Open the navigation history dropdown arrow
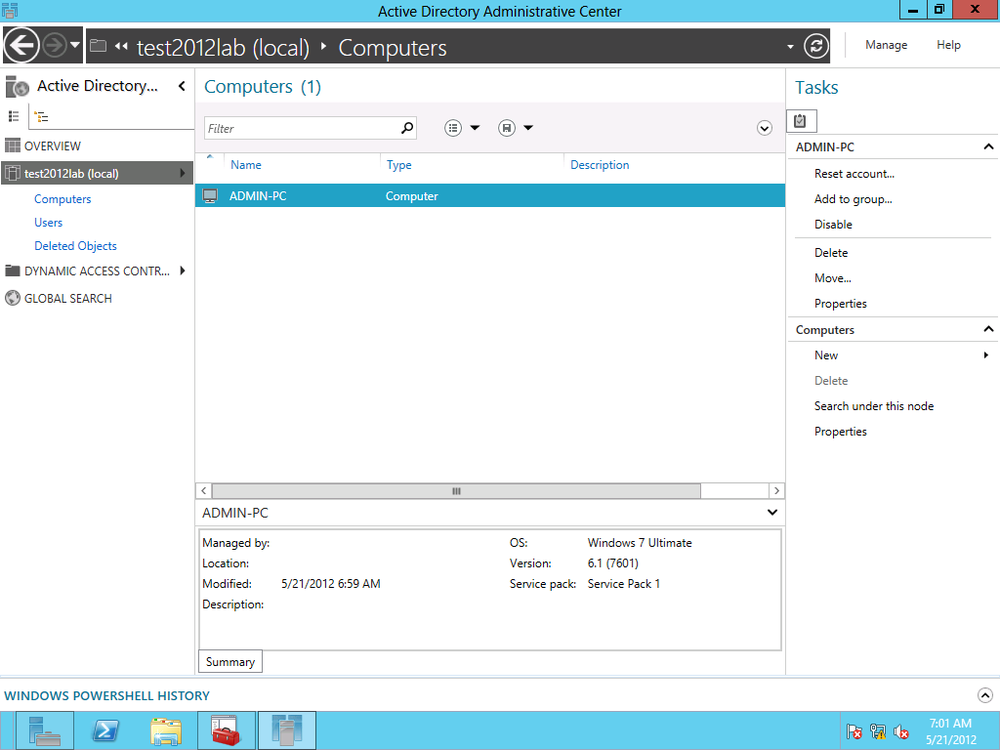Image resolution: width=1000 pixels, height=750 pixels. [75, 45]
